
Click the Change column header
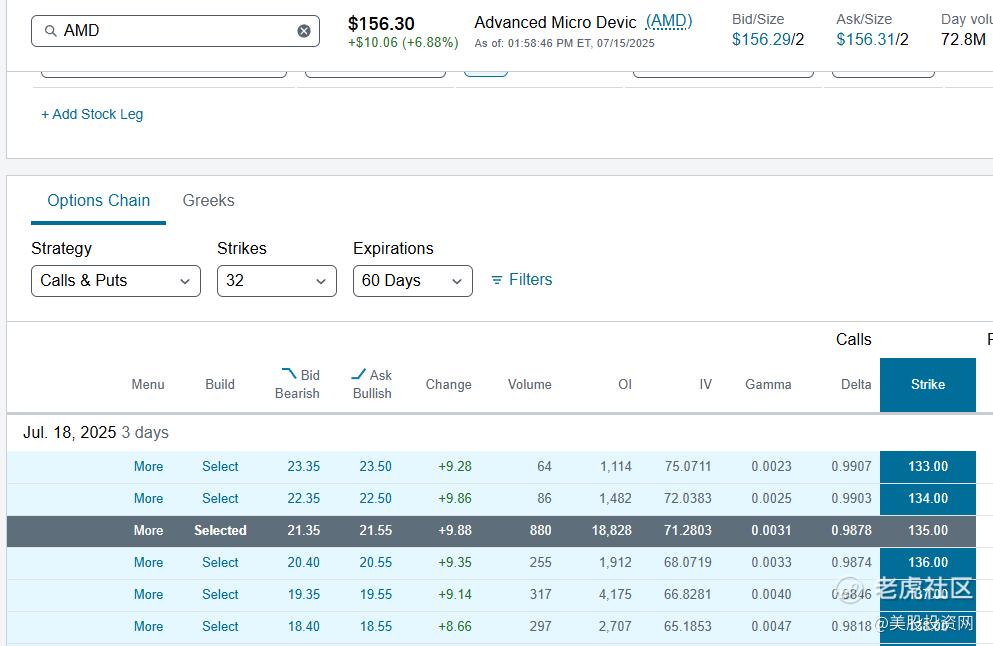[448, 384]
